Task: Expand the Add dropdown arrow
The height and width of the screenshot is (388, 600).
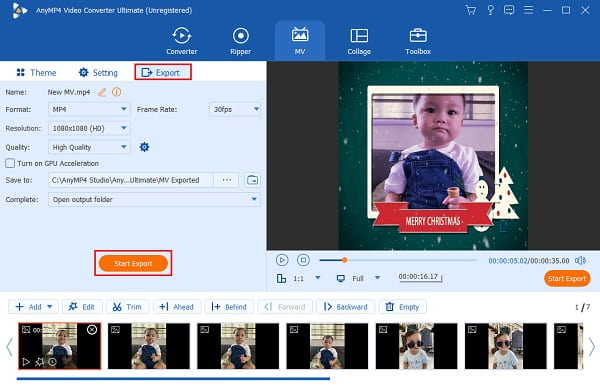Action: point(50,307)
